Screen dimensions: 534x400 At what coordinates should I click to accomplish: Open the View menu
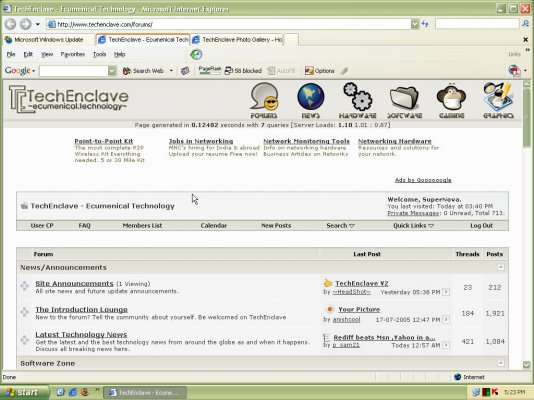pyautogui.click(x=47, y=54)
